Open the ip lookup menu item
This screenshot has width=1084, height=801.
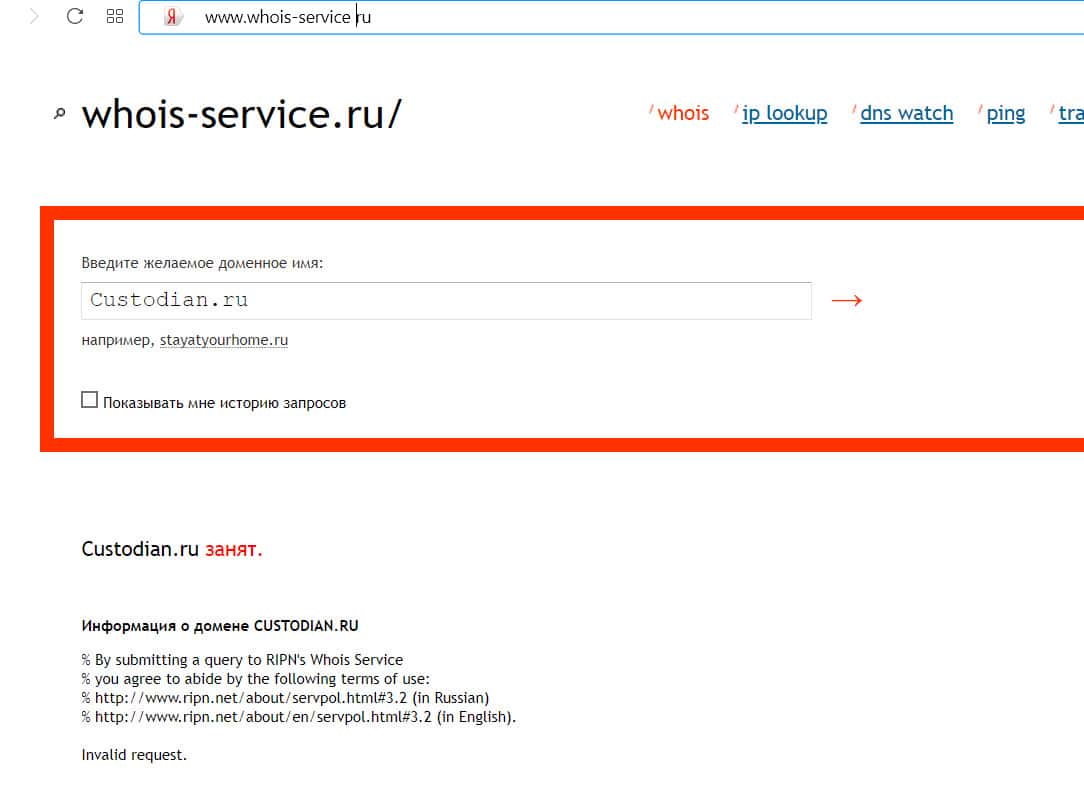point(784,113)
